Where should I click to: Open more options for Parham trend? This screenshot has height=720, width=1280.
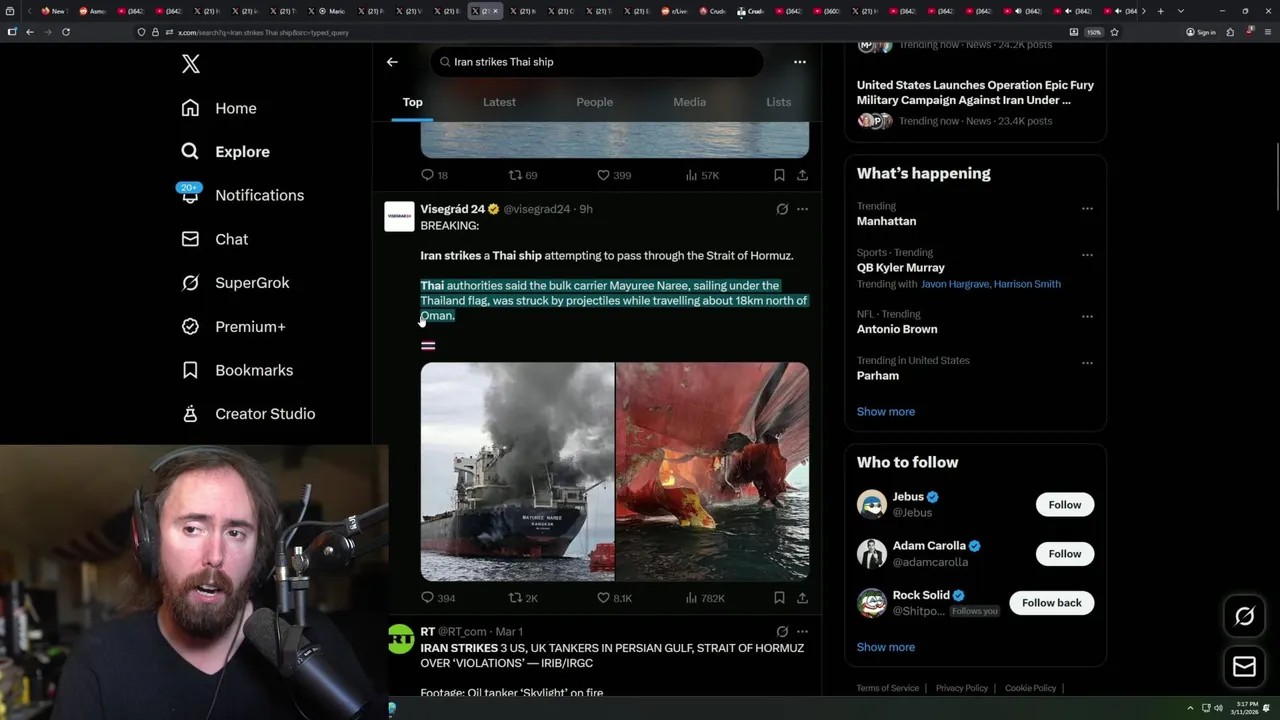pyautogui.click(x=1087, y=362)
